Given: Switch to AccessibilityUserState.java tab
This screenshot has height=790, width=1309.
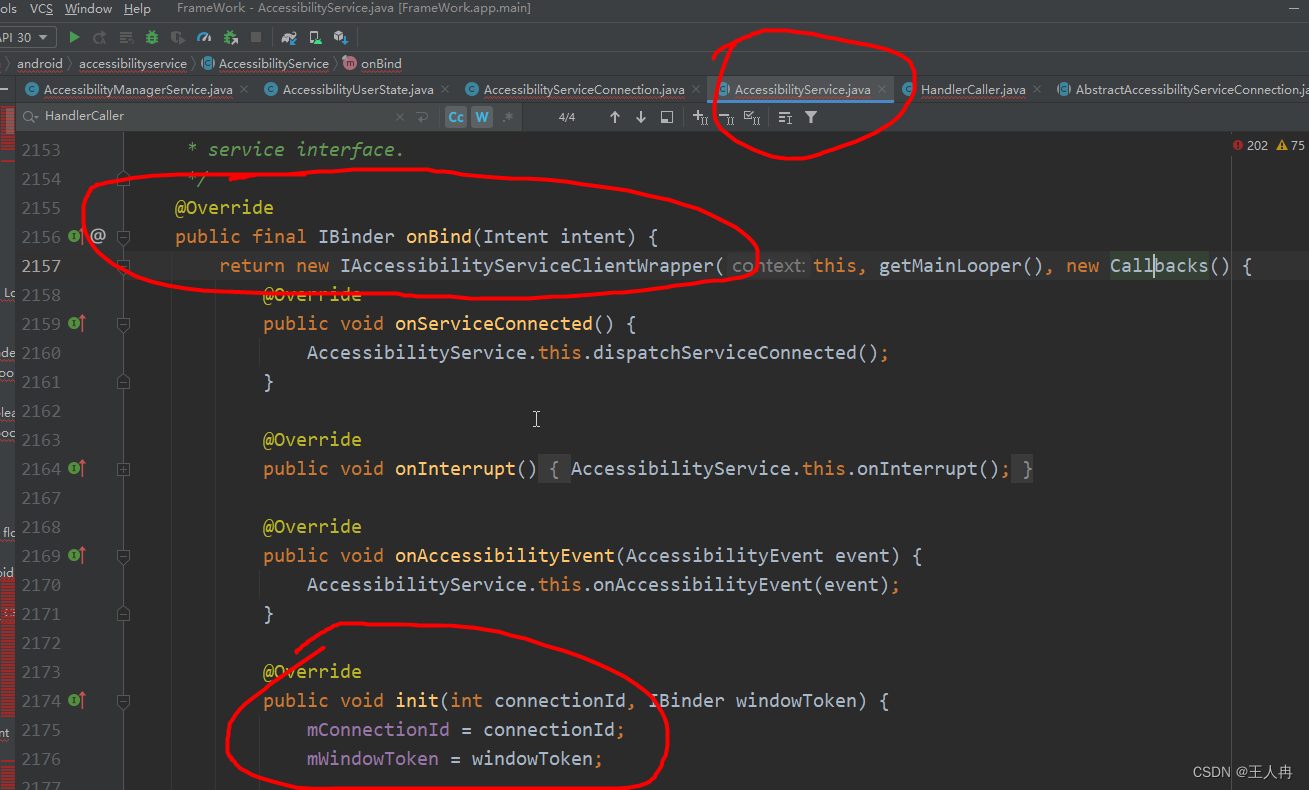Looking at the screenshot, I should pyautogui.click(x=358, y=90).
